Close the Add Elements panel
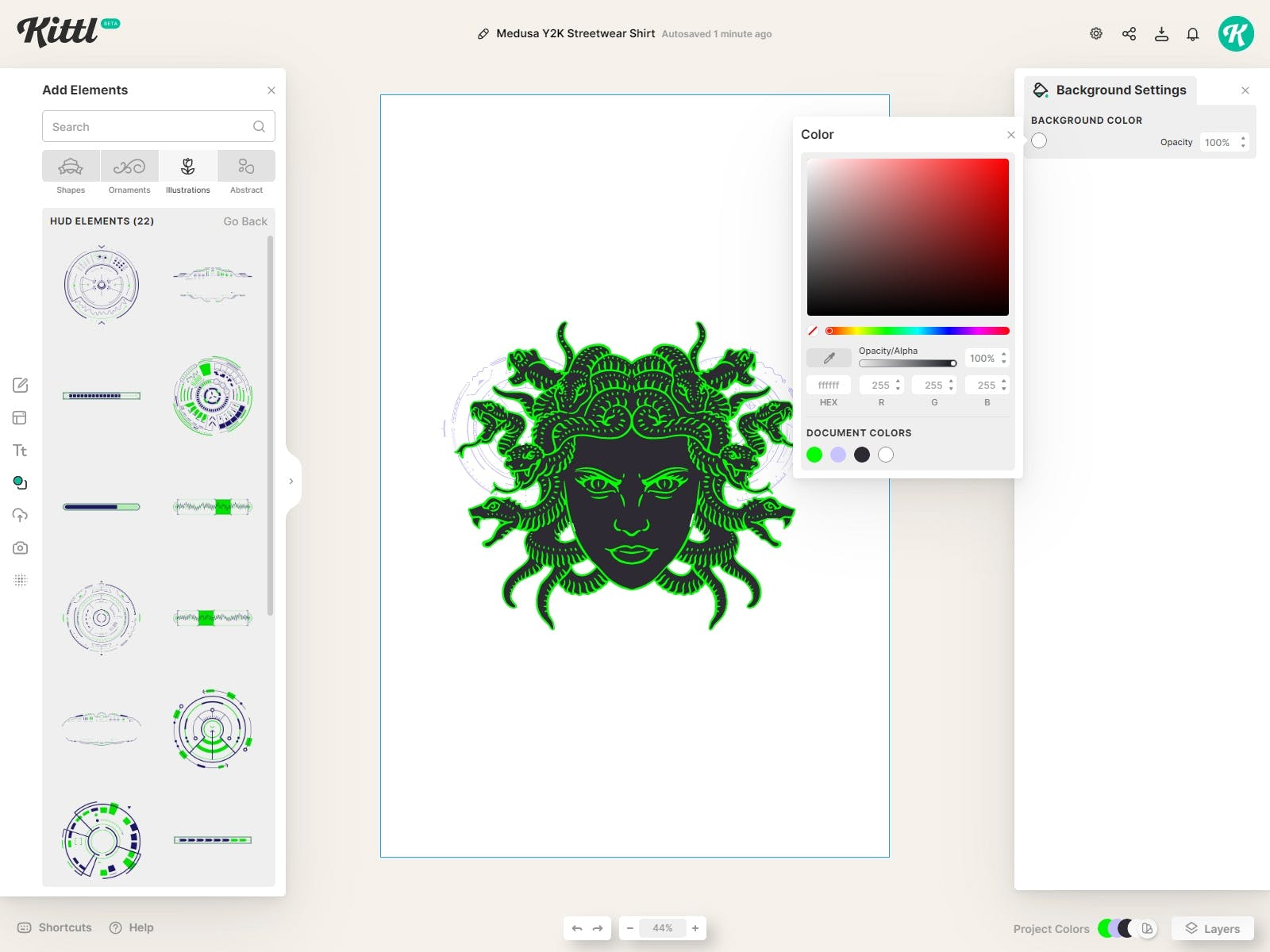This screenshot has height=952, width=1270. [x=271, y=90]
